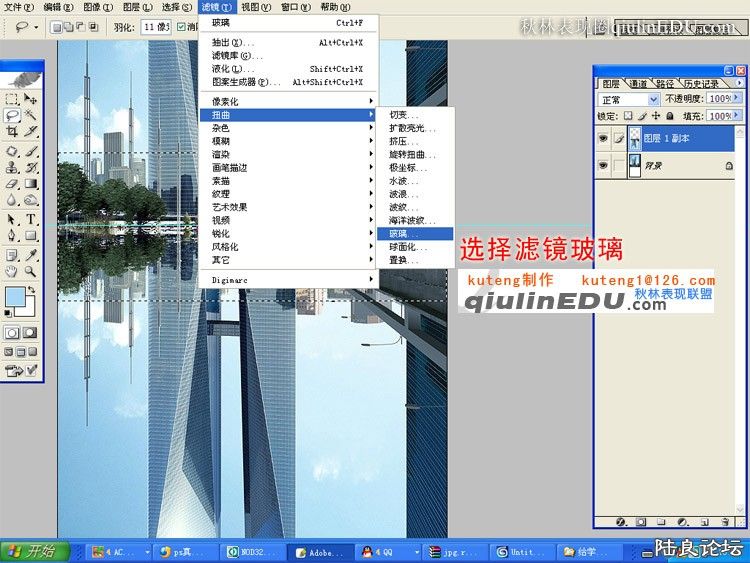750x563 pixels.
Task: Hide the 图层 1 副本 layer eye
Action: (x=603, y=138)
